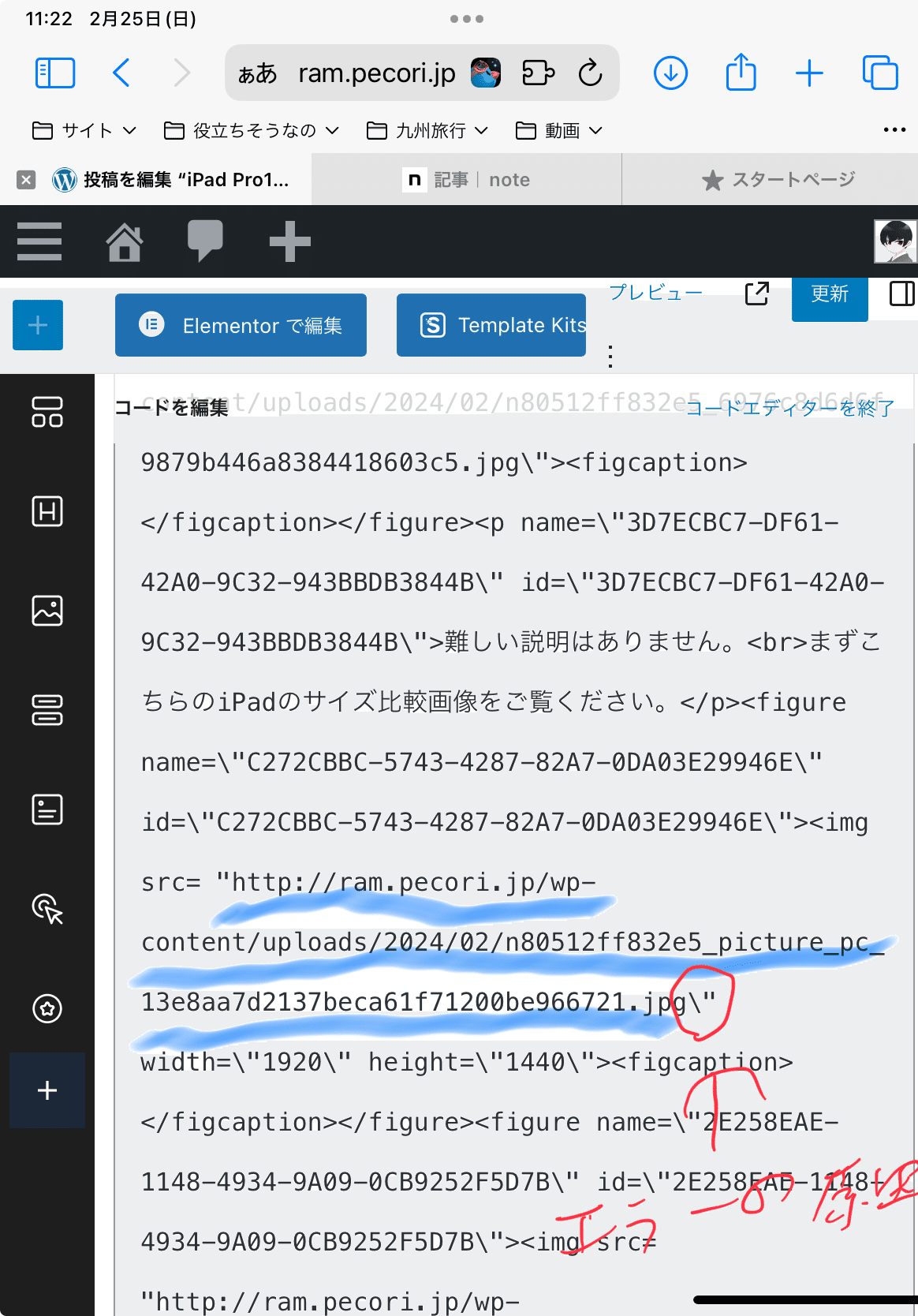918x1316 pixels.
Task: Tap code text width=\"1920\"
Action: tap(246, 1062)
